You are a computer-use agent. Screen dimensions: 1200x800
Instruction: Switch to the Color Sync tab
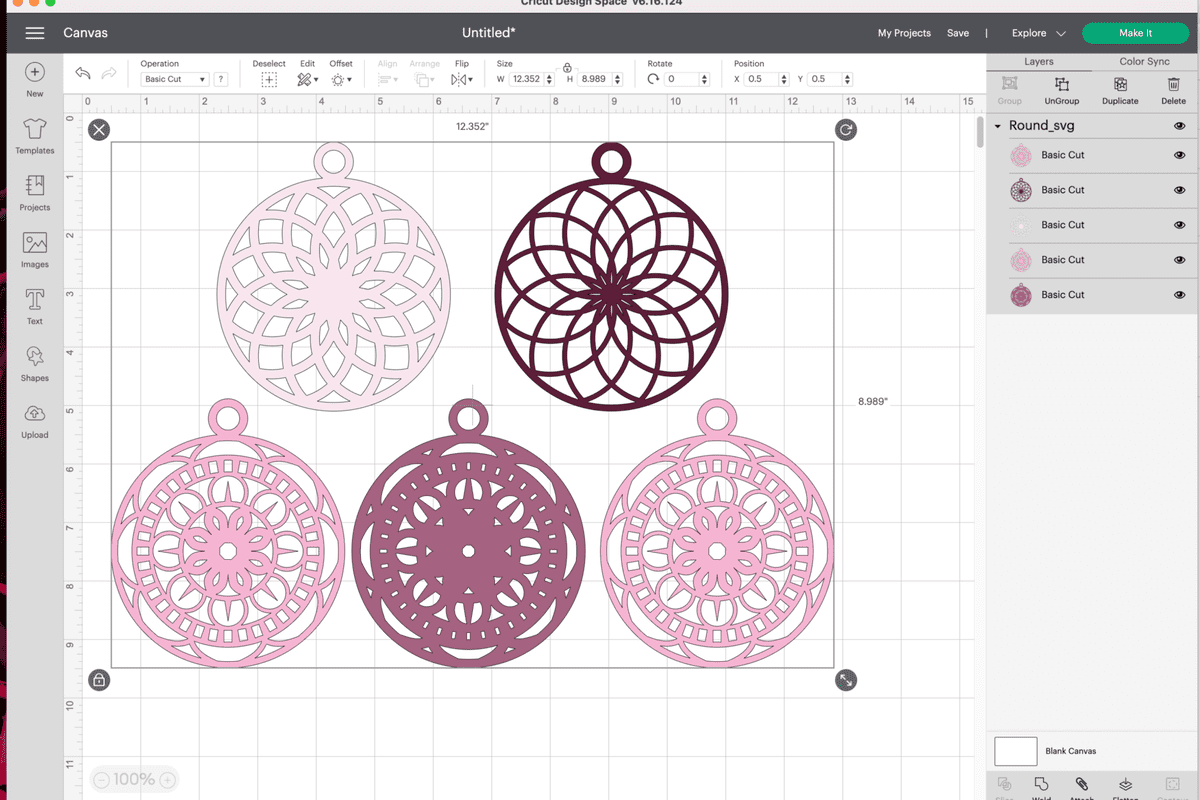1145,61
